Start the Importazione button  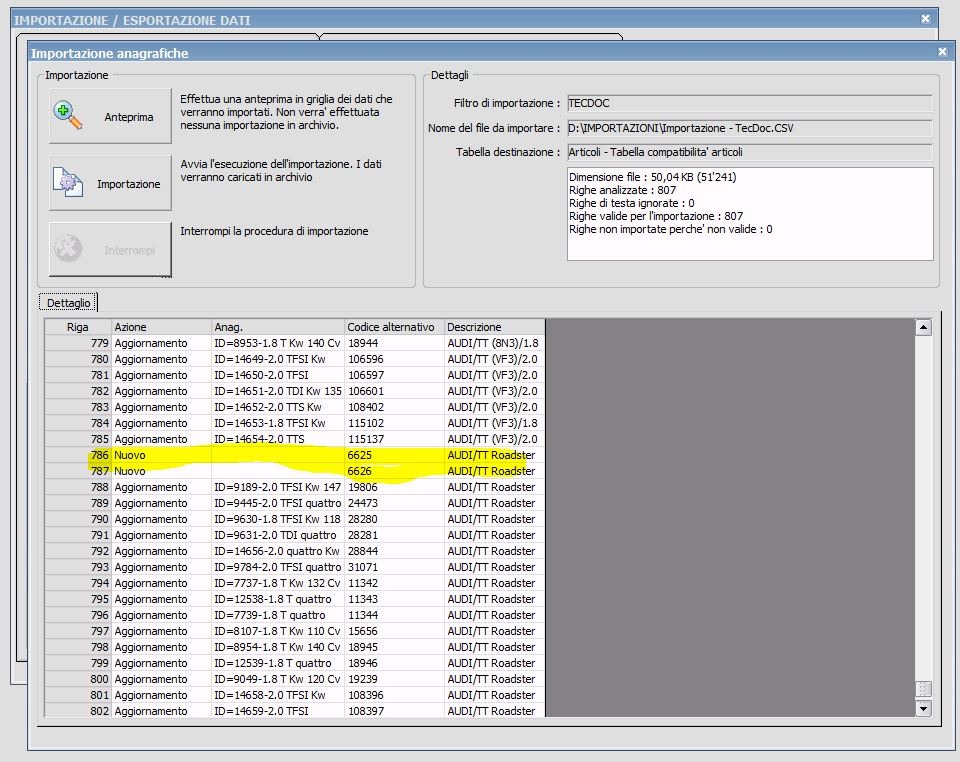click(x=110, y=183)
